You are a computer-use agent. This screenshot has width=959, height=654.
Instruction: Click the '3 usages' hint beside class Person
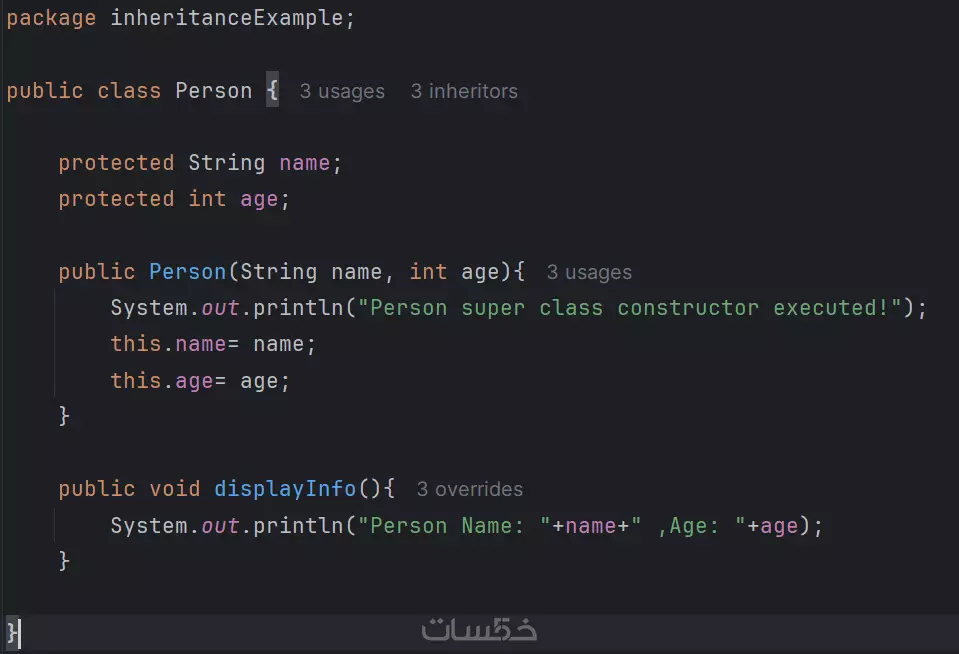(342, 91)
